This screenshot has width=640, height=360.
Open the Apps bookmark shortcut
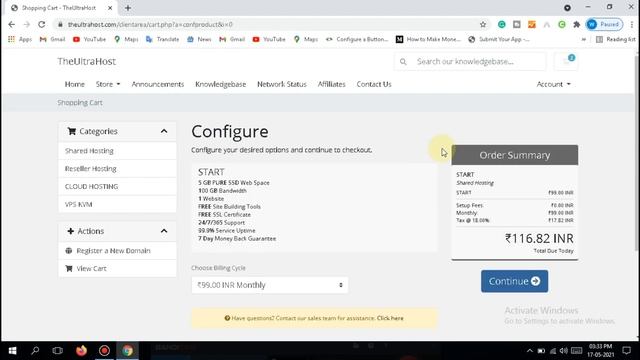tap(20, 39)
